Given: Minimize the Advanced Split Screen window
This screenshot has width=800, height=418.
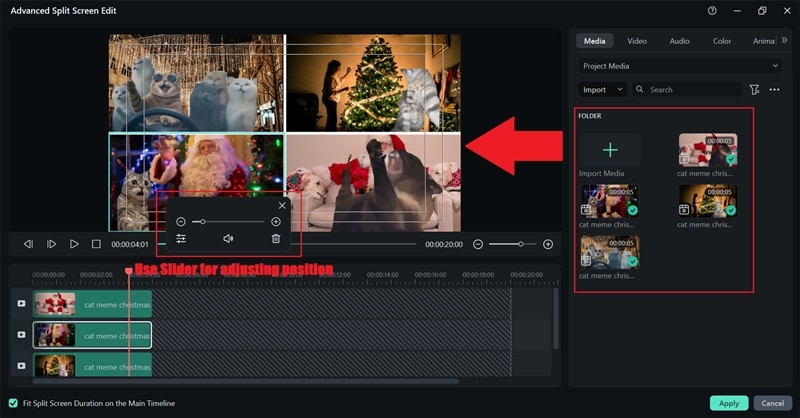Looking at the screenshot, I should [x=737, y=11].
